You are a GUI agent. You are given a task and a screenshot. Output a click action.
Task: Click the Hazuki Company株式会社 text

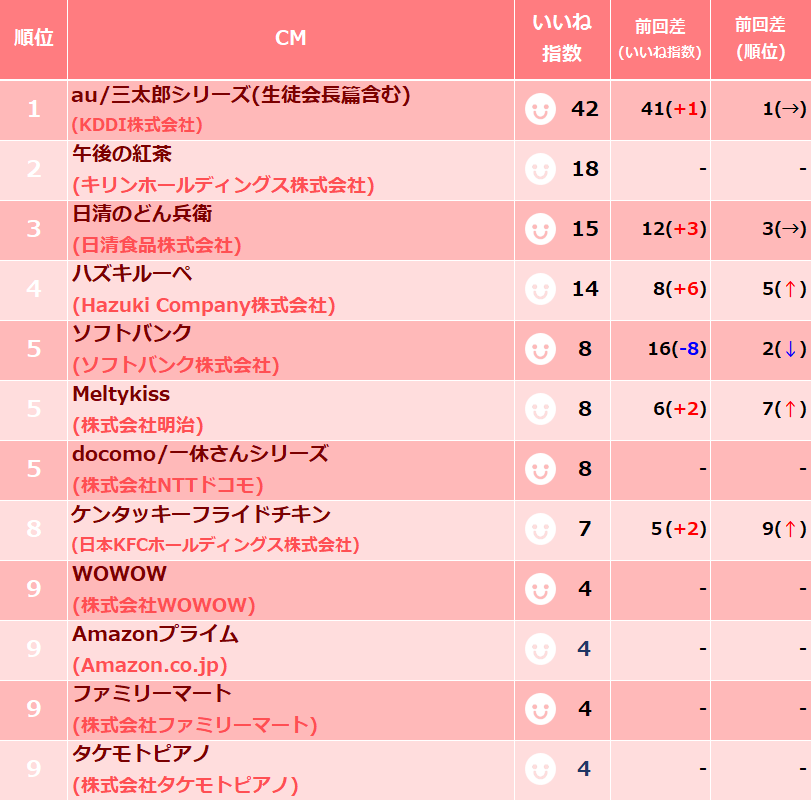point(204,305)
